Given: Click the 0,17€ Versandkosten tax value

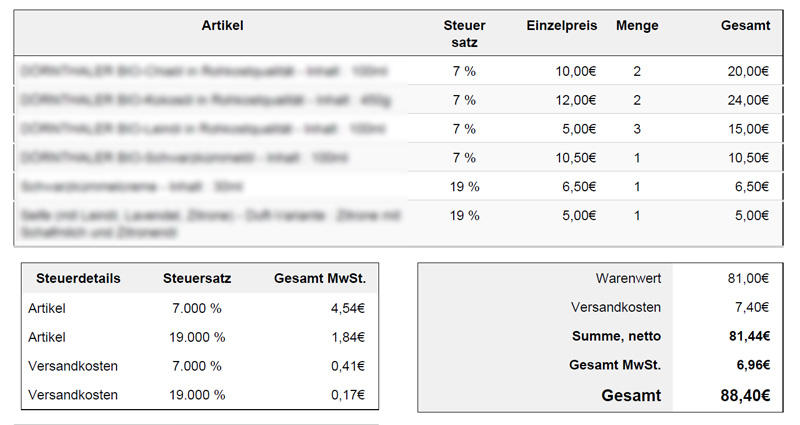Looking at the screenshot, I should 347,395.
